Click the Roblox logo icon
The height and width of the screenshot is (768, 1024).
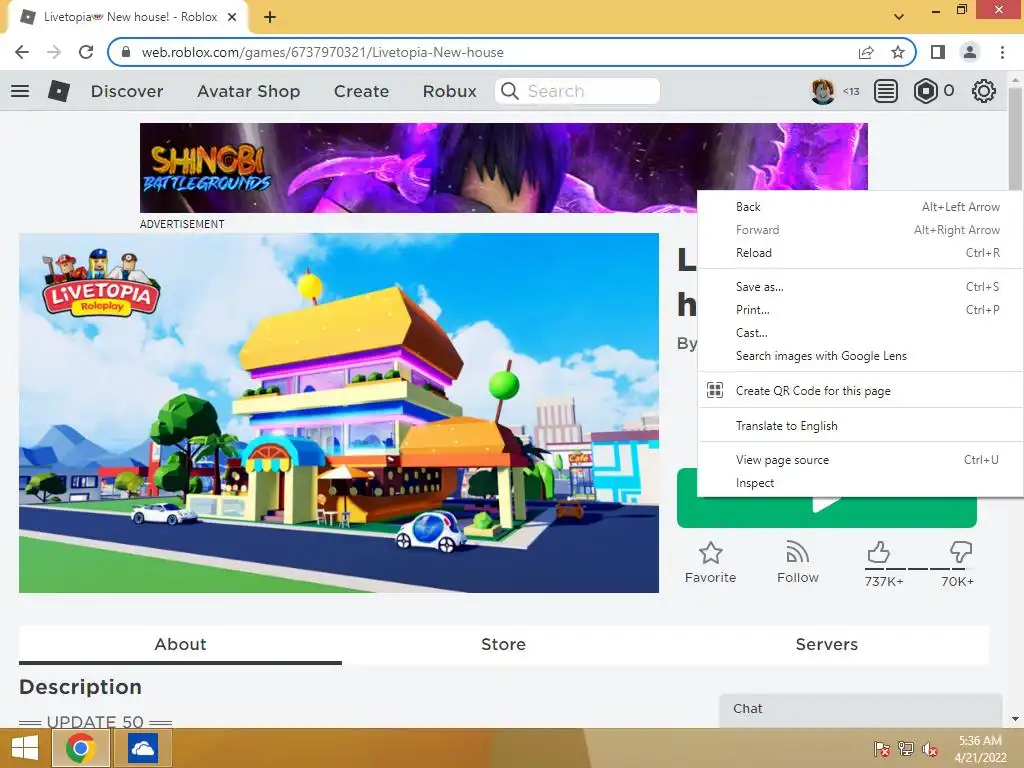(59, 91)
